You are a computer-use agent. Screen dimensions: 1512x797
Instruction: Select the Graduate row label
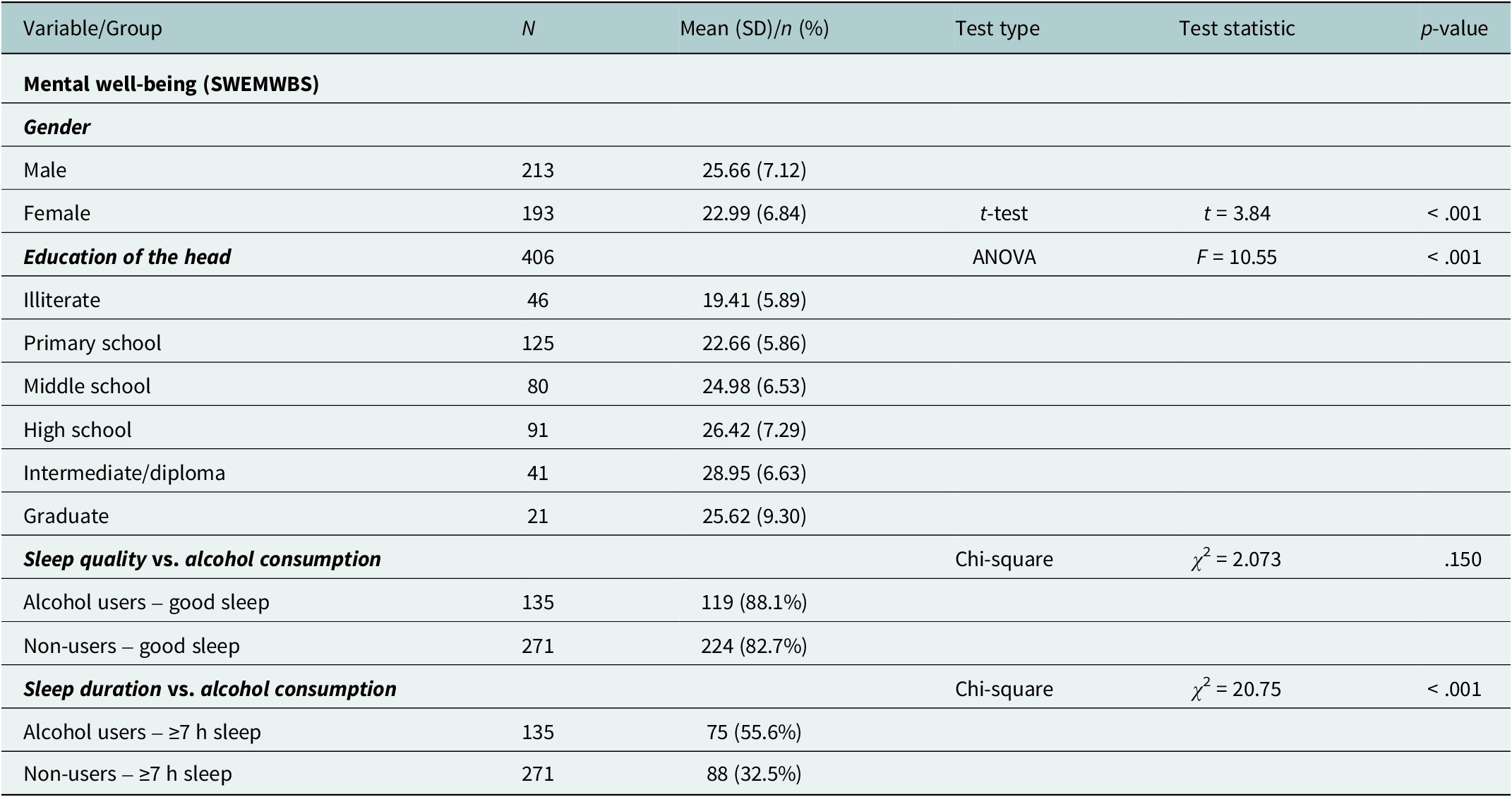coord(66,516)
